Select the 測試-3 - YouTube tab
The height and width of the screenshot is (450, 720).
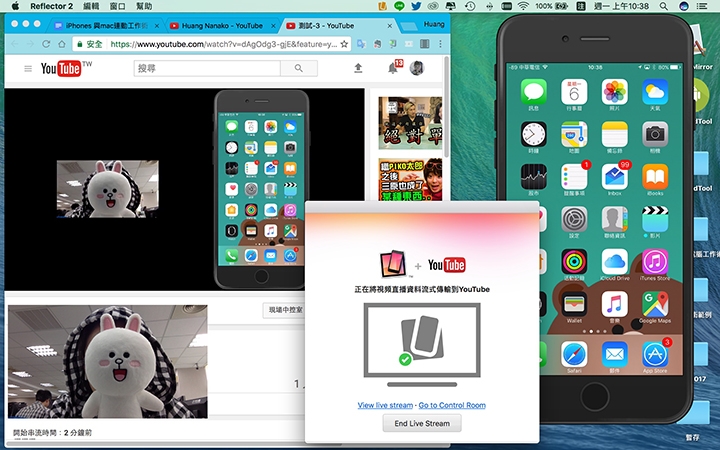338,26
